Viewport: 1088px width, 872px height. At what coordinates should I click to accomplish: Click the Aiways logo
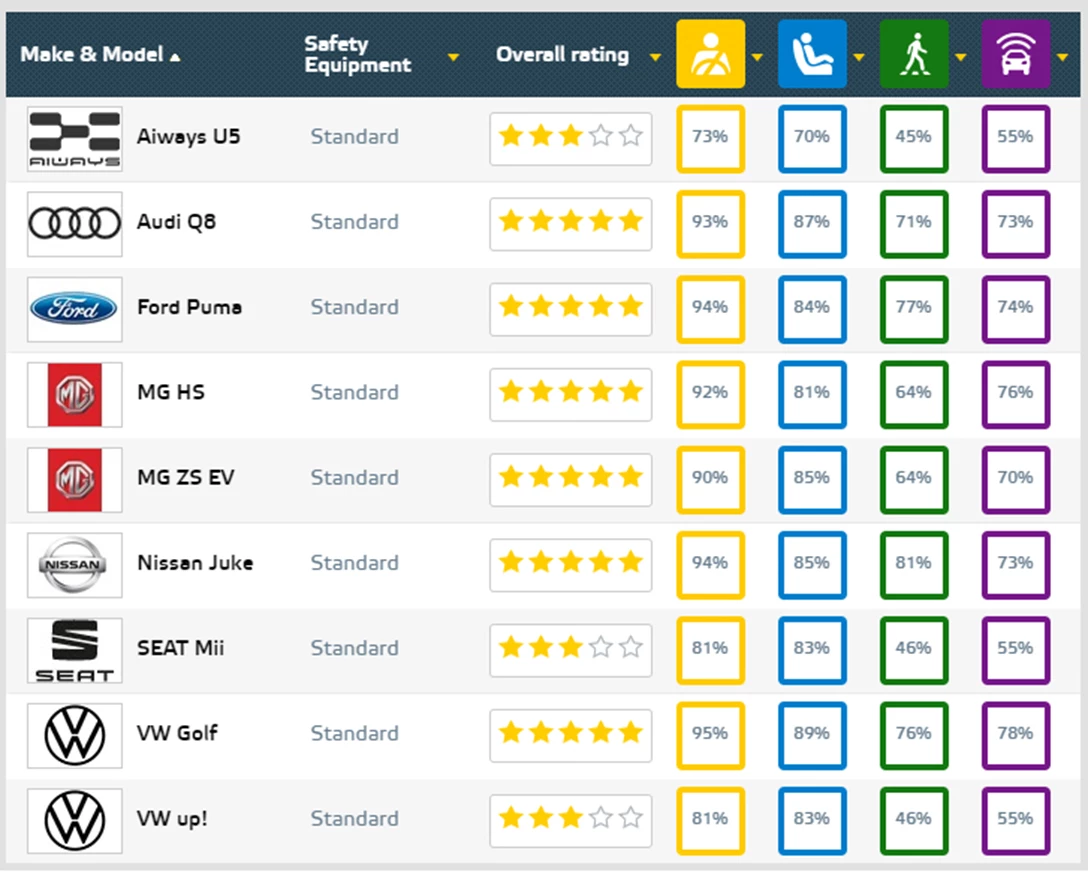click(x=75, y=138)
